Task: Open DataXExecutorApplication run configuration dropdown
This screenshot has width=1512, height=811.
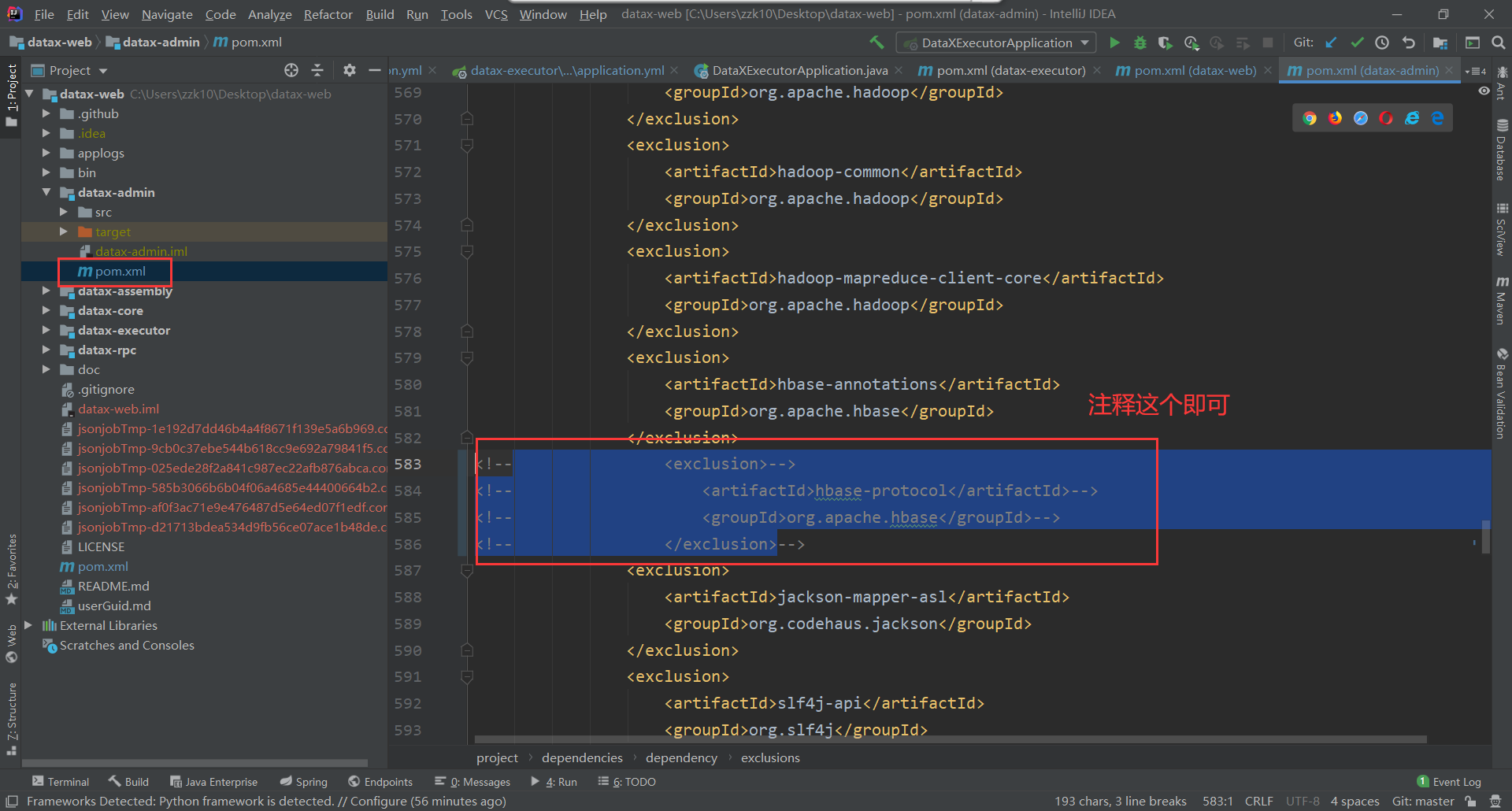Action: click(996, 43)
